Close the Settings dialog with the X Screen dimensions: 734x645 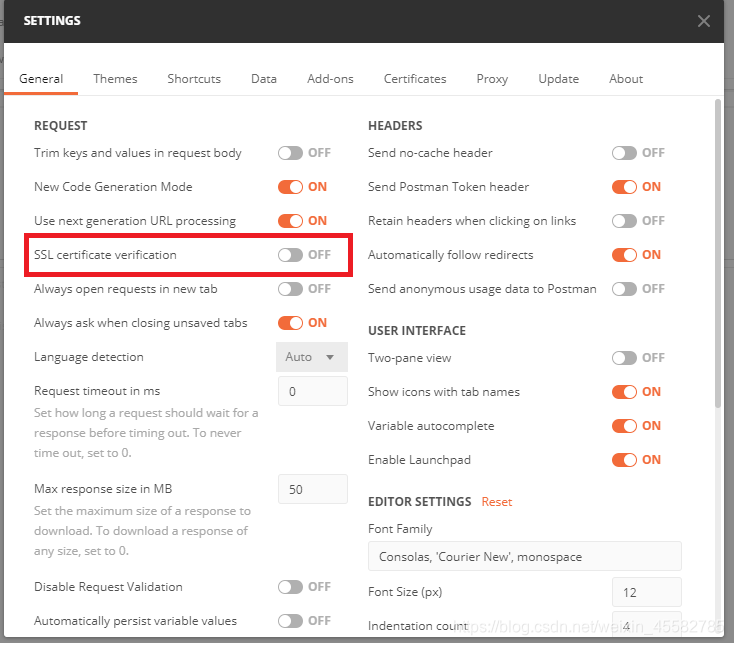coord(703,21)
